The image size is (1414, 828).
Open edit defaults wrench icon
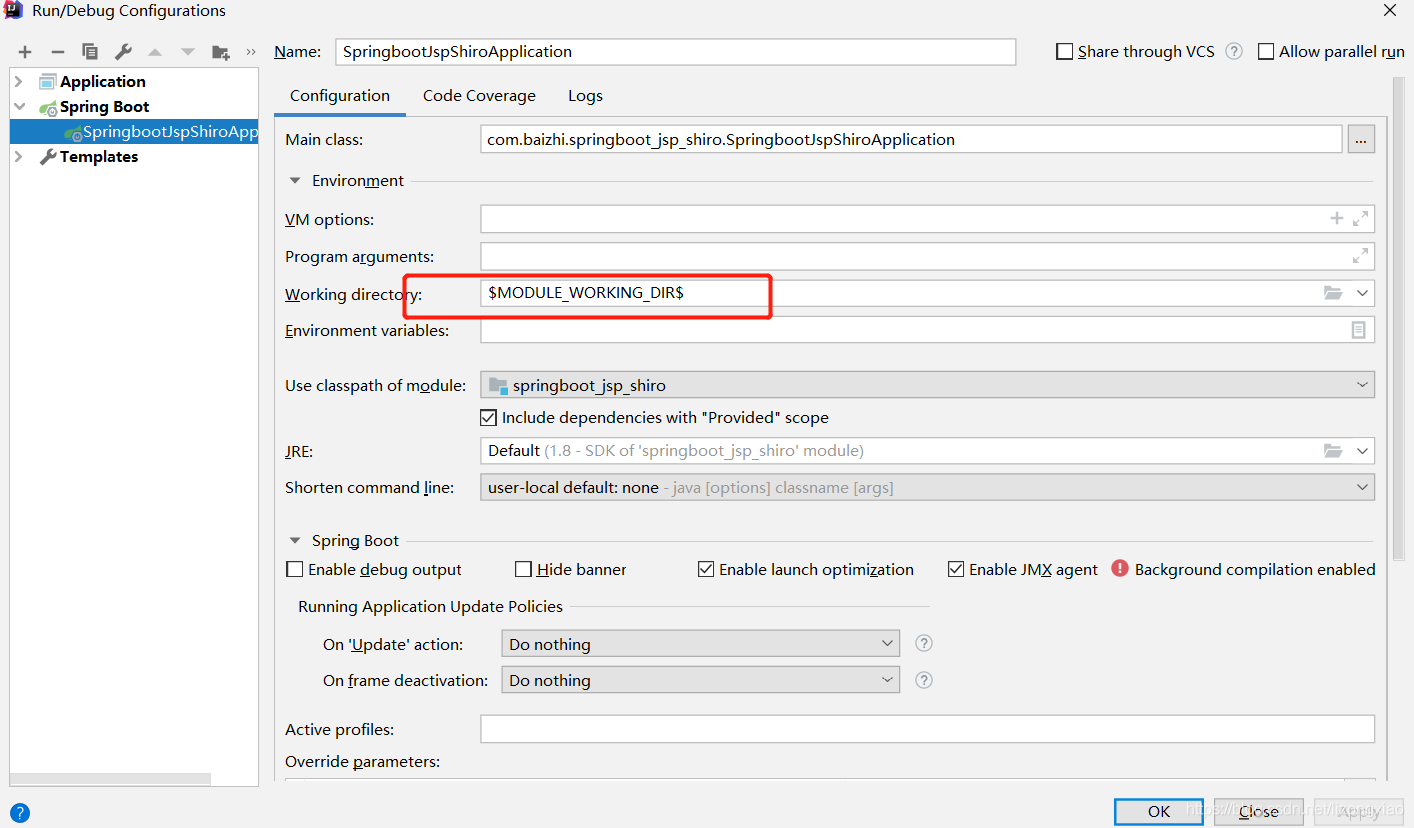coord(123,52)
